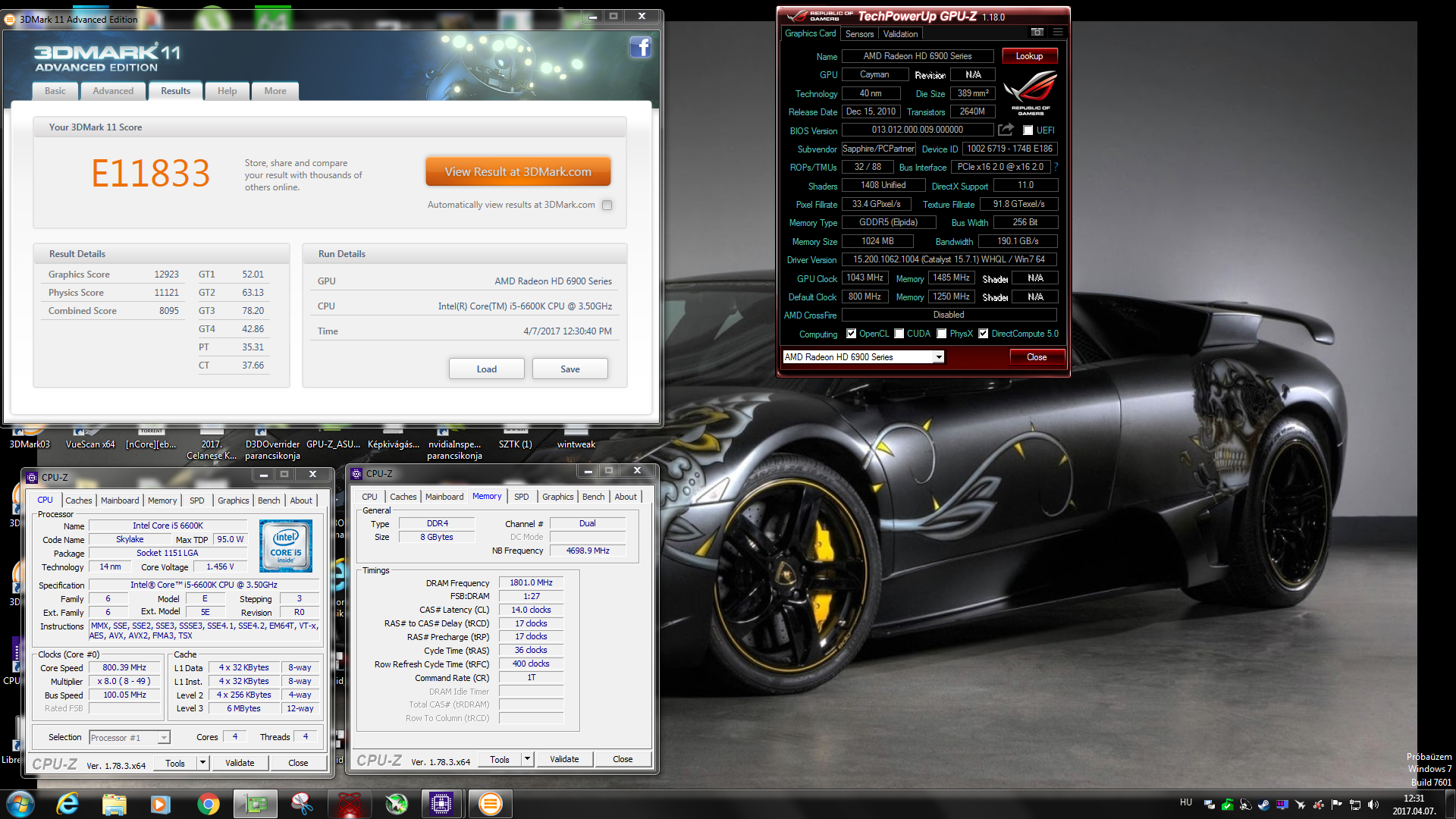1456x819 pixels.
Task: Select Mainboard tab in left CPU-Z window
Action: click(x=120, y=500)
